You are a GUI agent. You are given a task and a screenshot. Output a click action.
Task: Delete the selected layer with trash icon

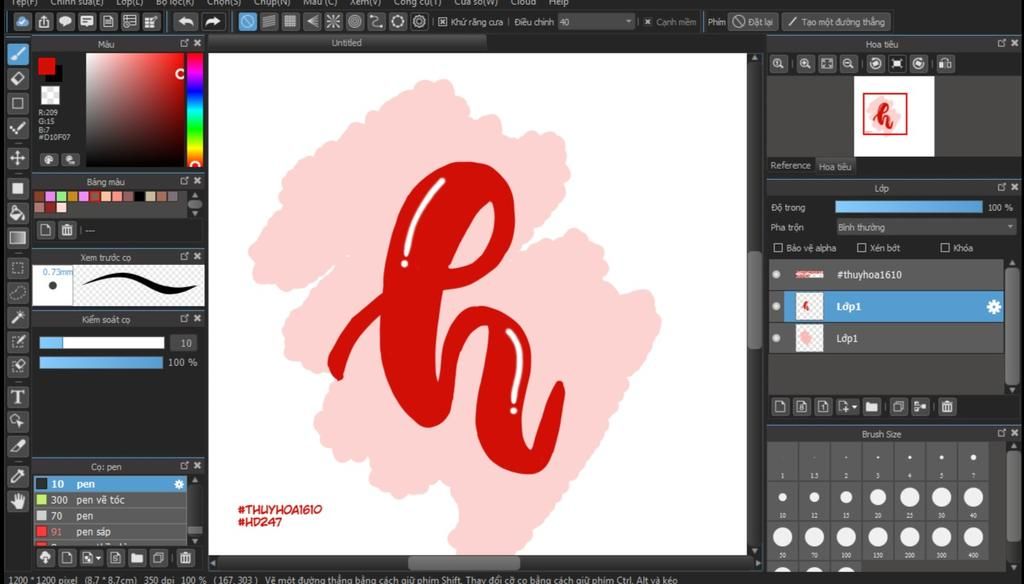(x=947, y=407)
